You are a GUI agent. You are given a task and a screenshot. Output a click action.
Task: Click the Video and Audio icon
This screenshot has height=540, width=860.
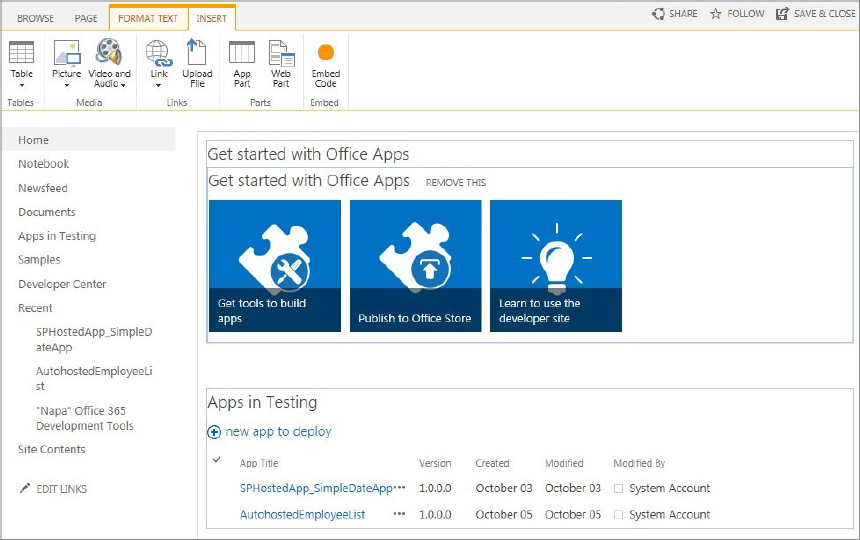pos(109,52)
